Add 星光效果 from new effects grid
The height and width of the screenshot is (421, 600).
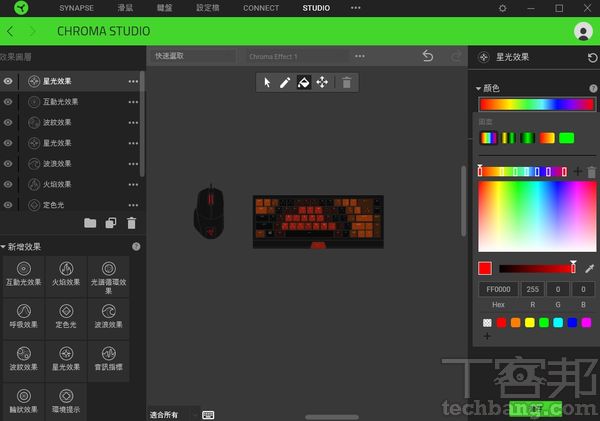66,359
